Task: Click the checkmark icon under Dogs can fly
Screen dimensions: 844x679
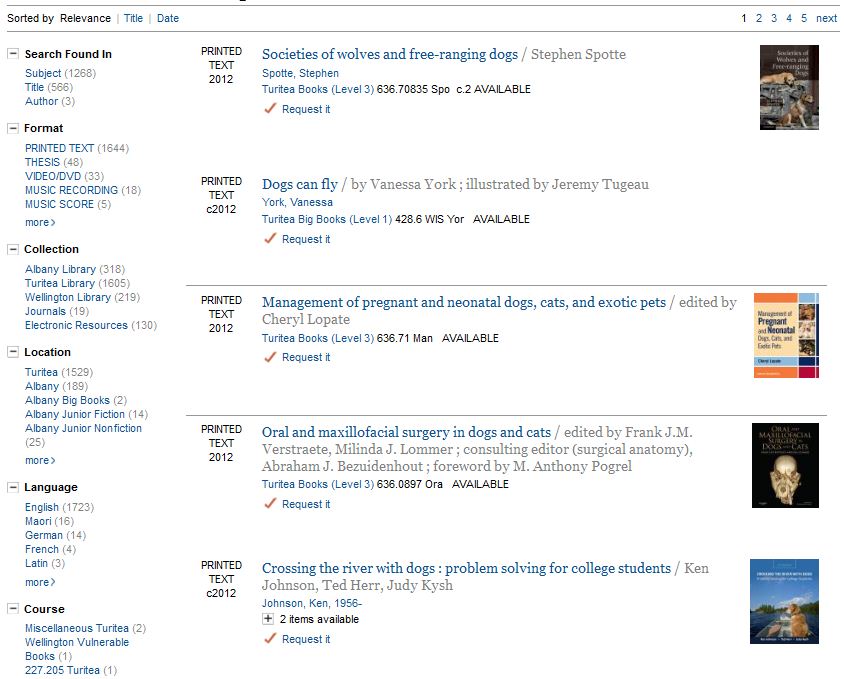Action: tap(269, 239)
